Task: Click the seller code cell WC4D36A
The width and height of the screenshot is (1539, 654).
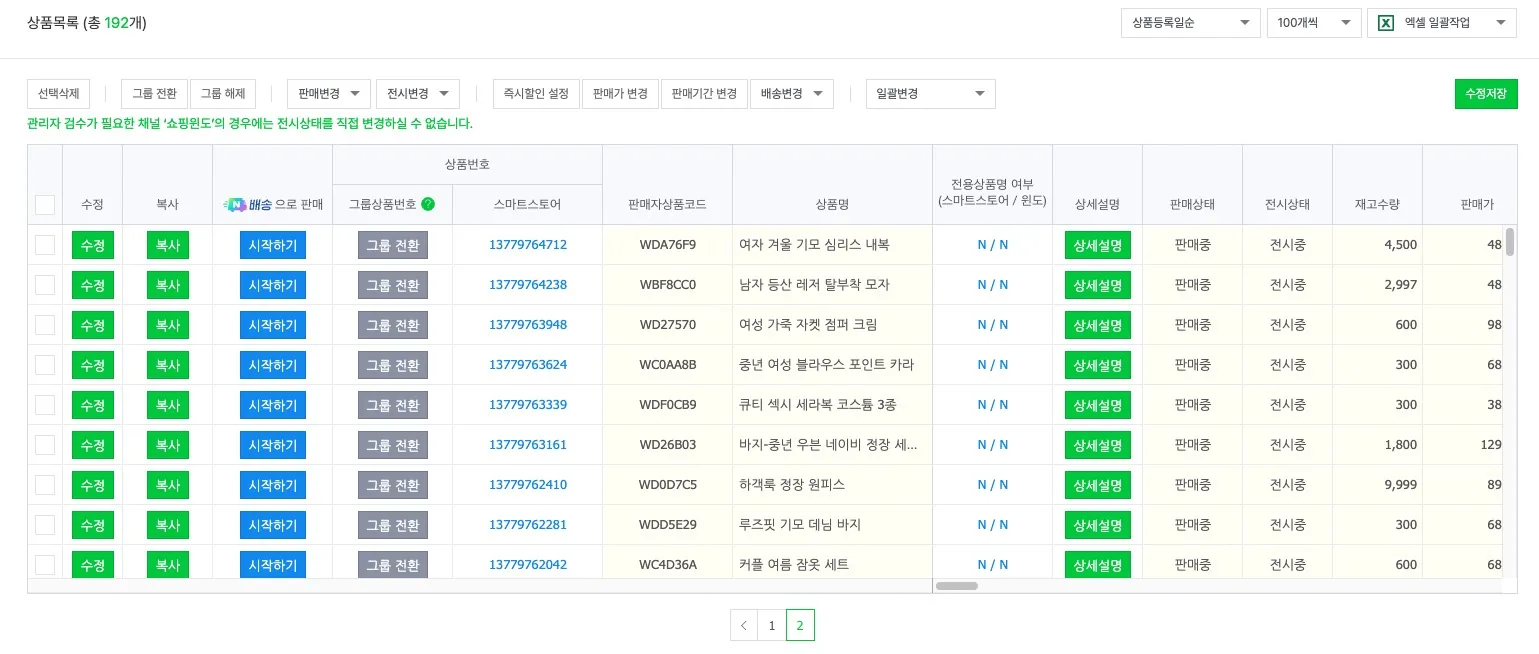Action: (668, 565)
